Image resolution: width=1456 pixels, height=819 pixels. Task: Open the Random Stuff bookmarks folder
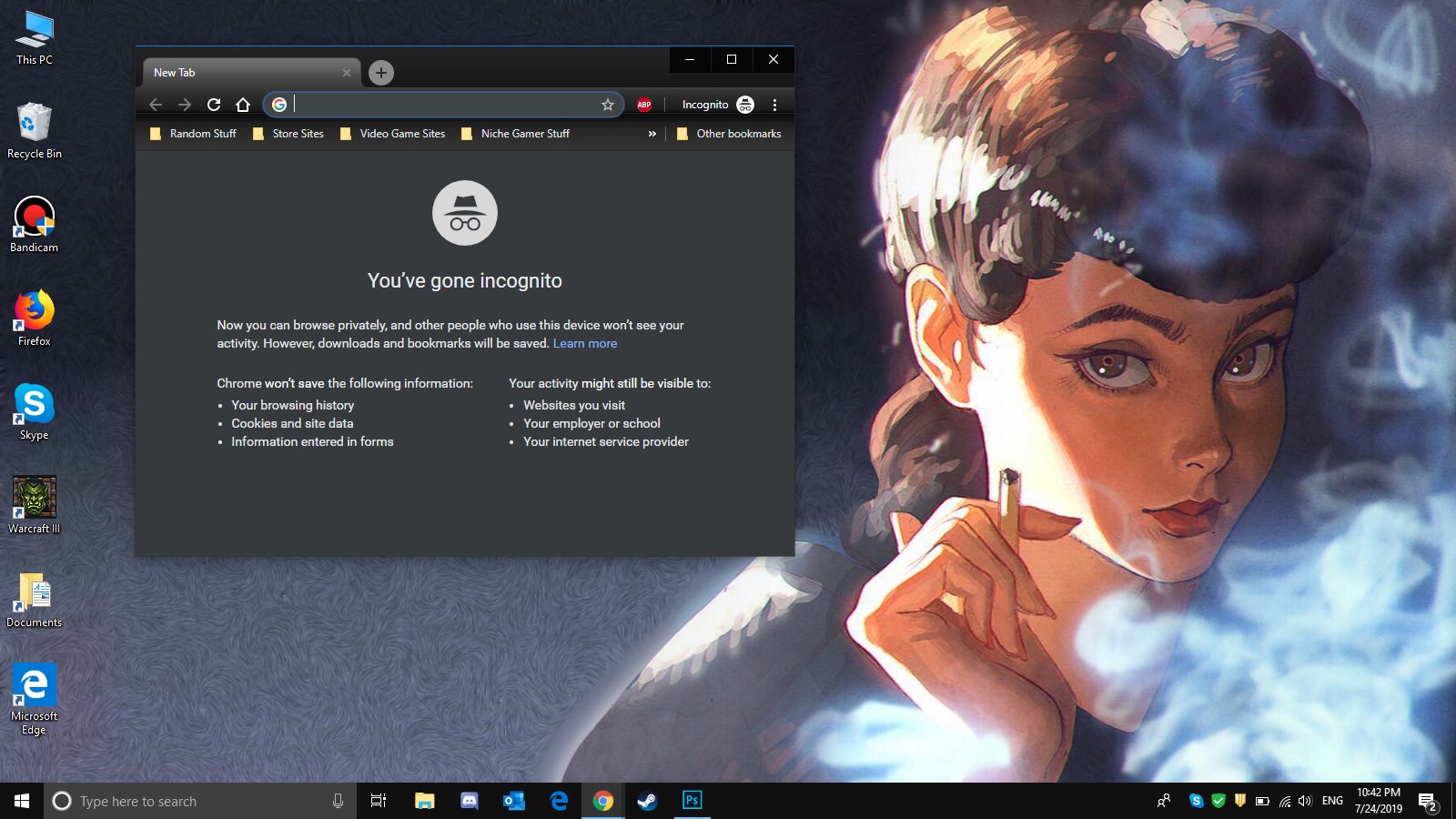click(193, 134)
